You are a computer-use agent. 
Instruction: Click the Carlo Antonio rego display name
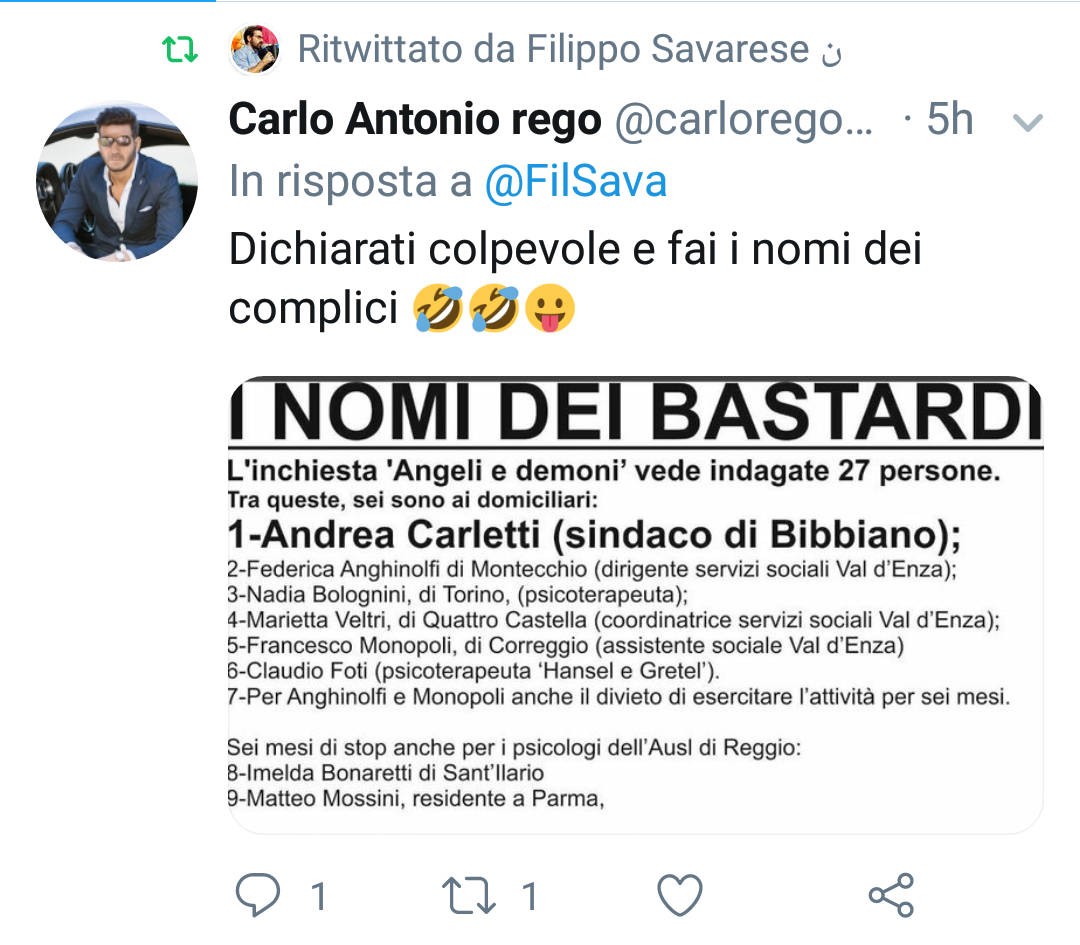pos(415,119)
